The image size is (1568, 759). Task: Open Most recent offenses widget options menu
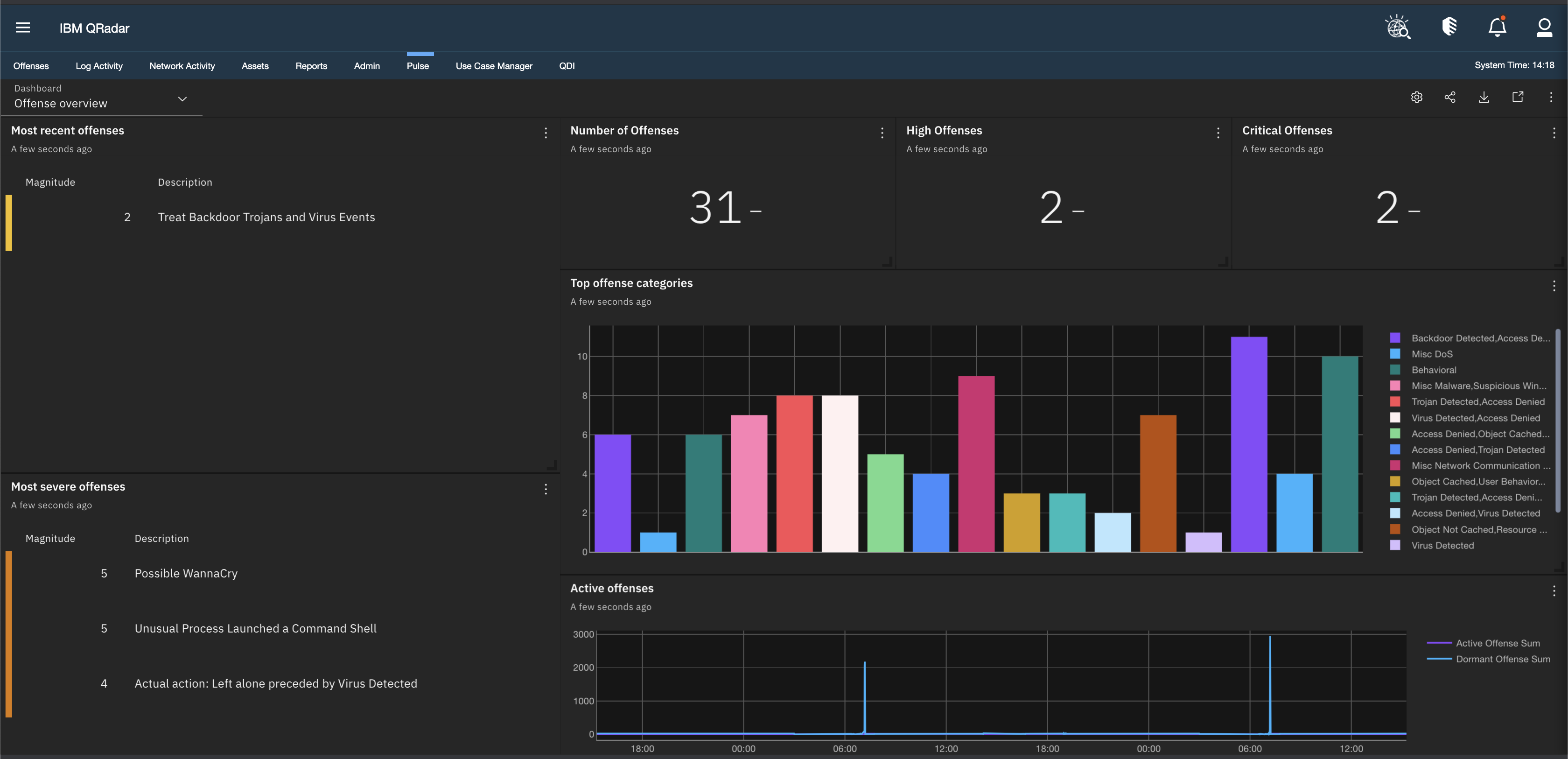pos(546,133)
